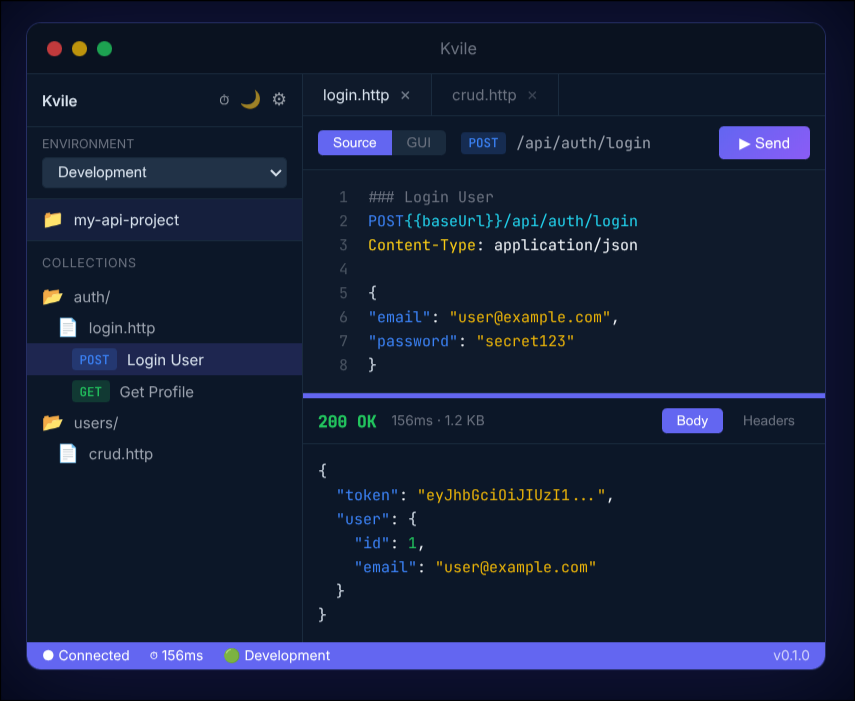
Task: Toggle dark mode with the moon icon
Action: tap(251, 99)
